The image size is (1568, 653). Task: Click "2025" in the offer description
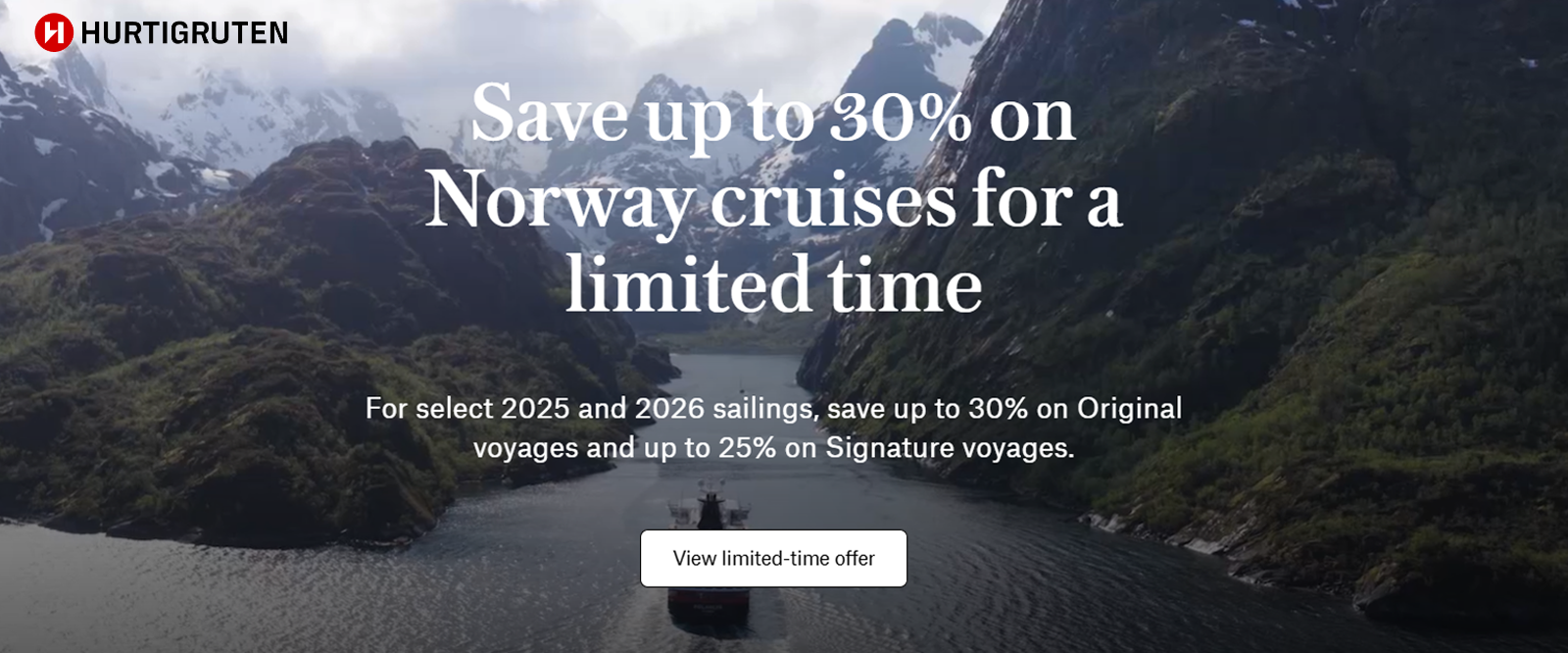535,409
